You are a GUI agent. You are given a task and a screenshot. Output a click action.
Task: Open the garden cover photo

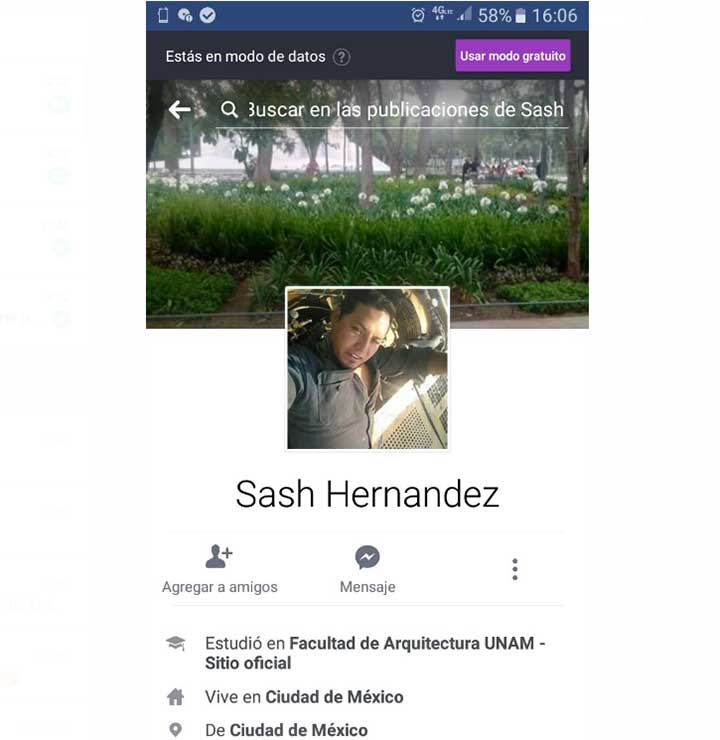367,204
